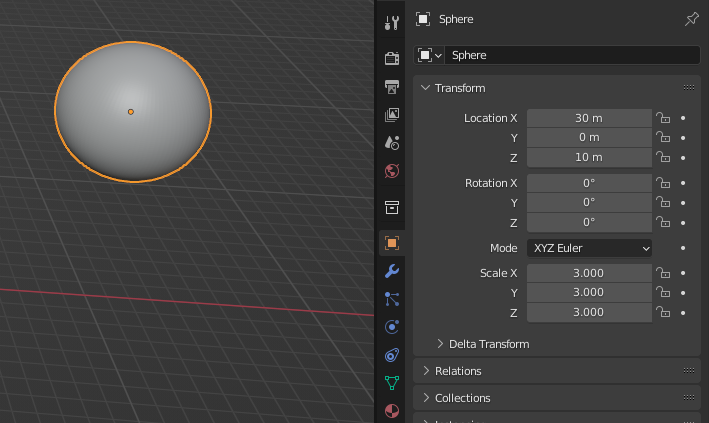Click the animate dot for Location X
The height and width of the screenshot is (423, 709).
pyautogui.click(x=683, y=118)
